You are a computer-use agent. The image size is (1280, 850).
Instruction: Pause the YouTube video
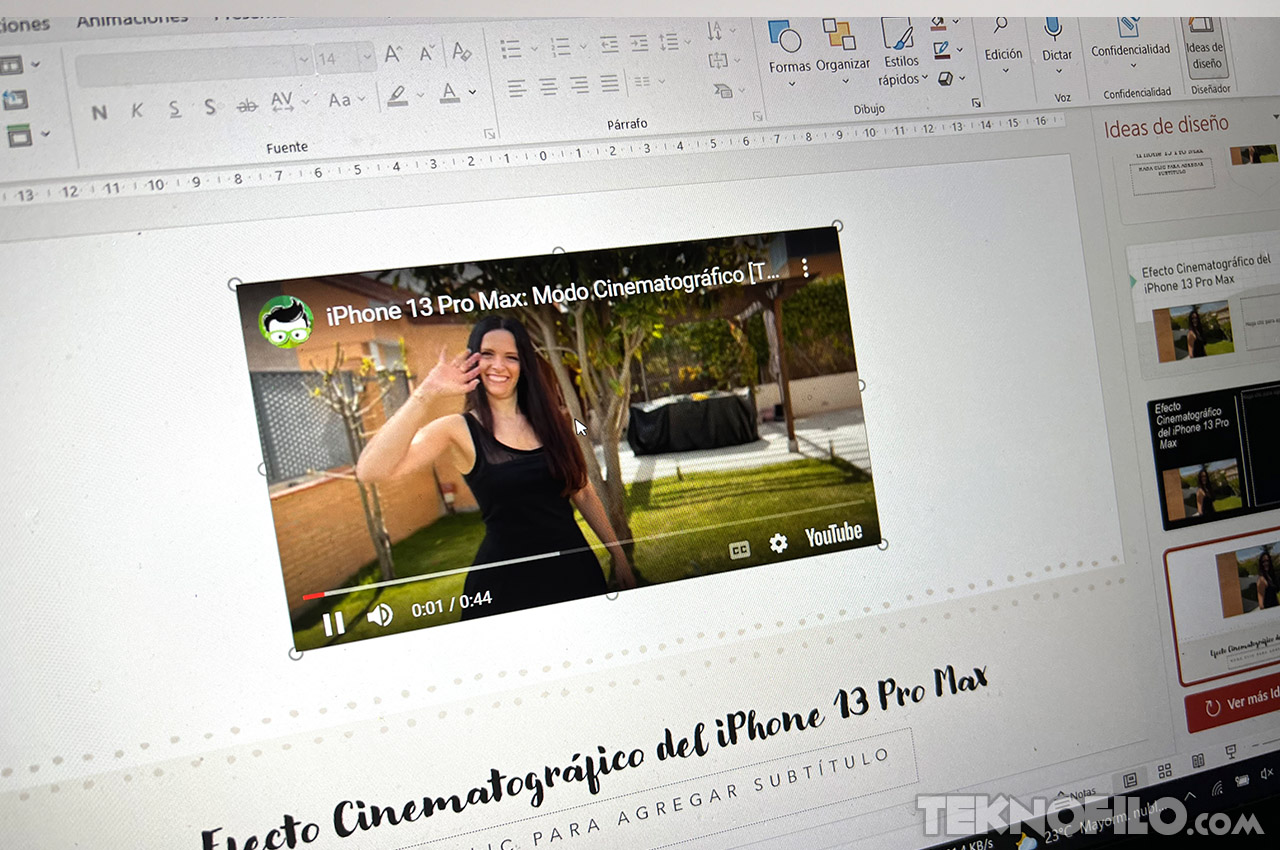pyautogui.click(x=333, y=624)
